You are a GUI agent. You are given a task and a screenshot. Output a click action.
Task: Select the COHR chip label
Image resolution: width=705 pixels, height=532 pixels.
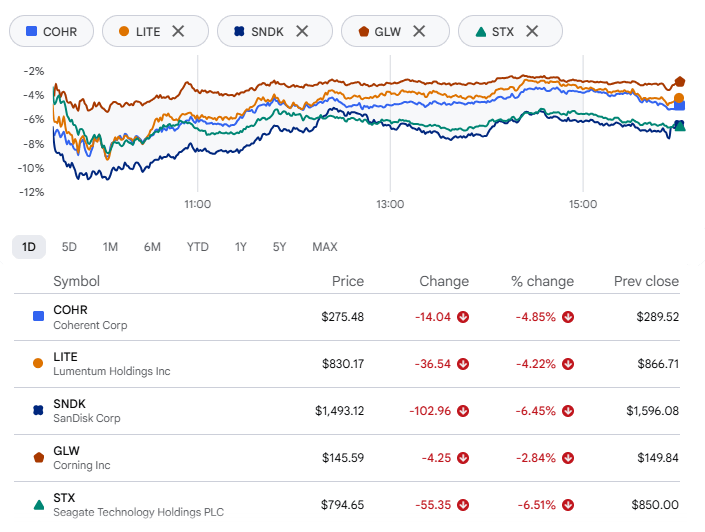[x=60, y=31]
